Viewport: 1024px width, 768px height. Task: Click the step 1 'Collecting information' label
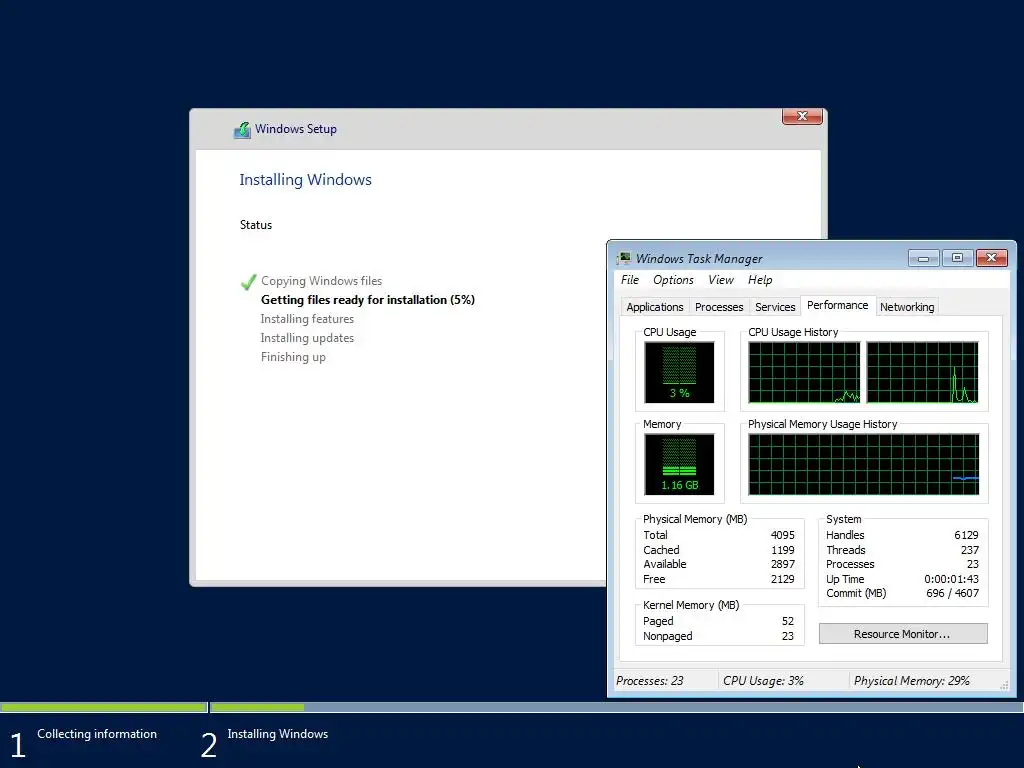tap(97, 733)
